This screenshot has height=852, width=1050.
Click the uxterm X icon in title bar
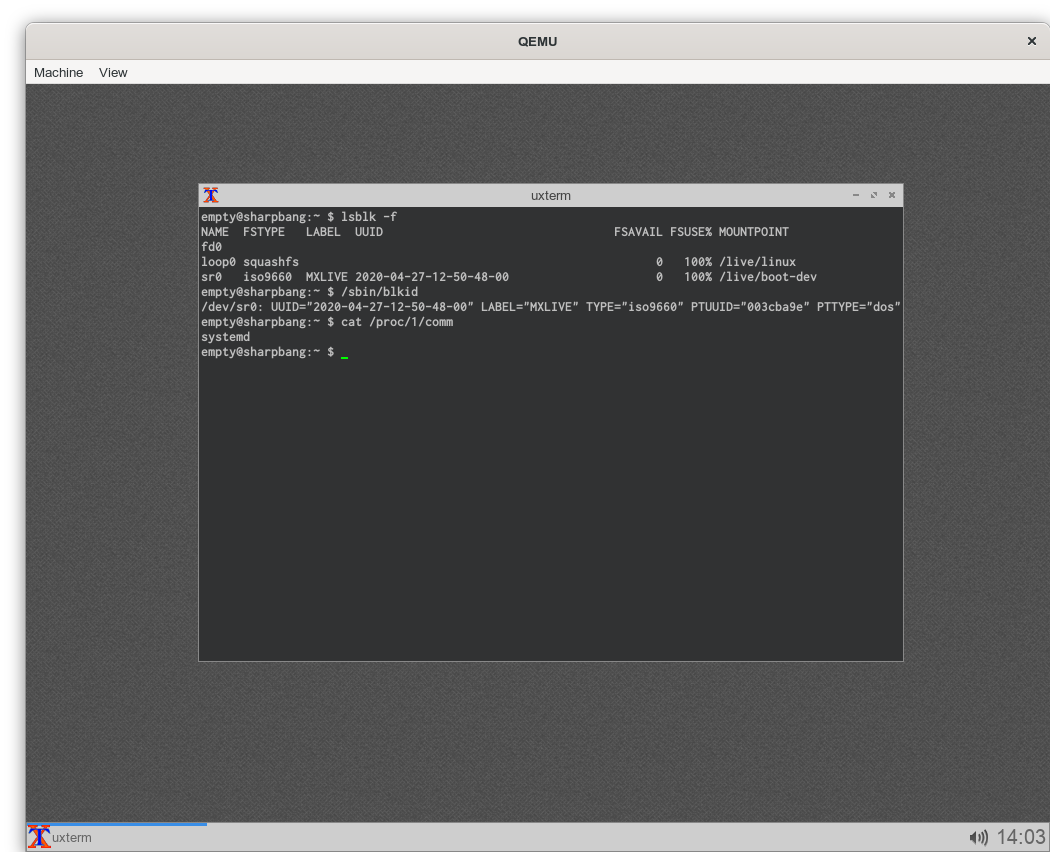[x=211, y=196]
